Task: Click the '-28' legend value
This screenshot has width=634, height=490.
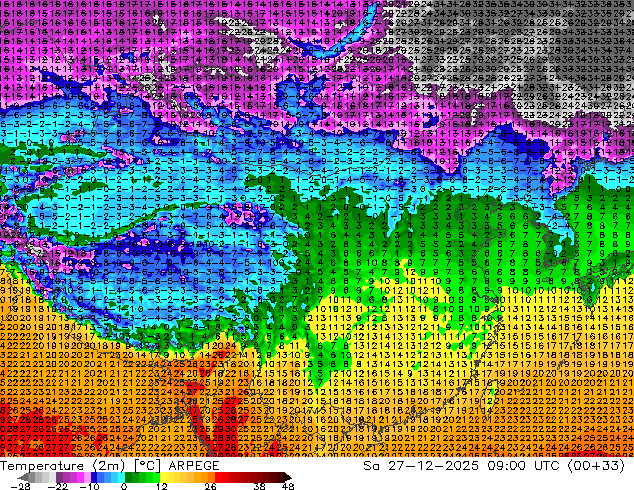Action: 20,486
